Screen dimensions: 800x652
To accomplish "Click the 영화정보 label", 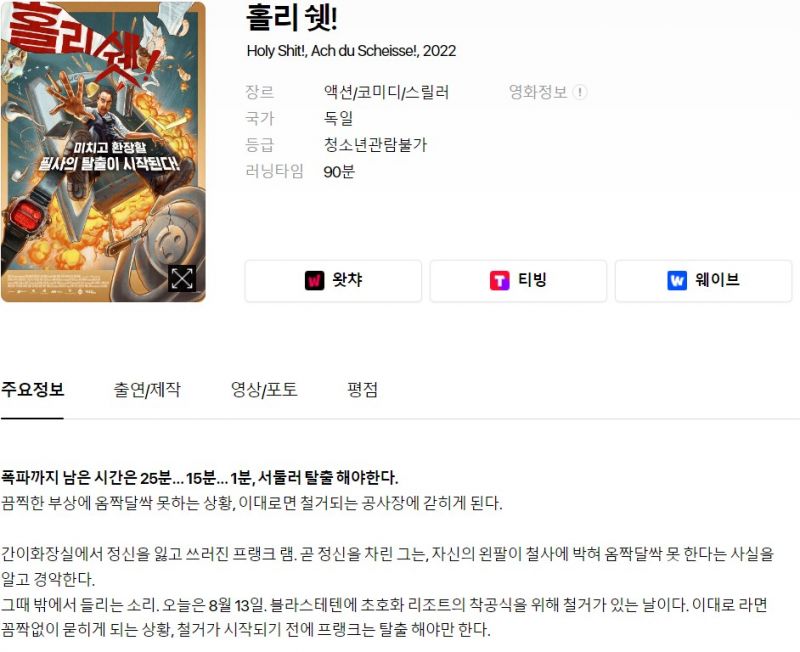I will pyautogui.click(x=538, y=92).
